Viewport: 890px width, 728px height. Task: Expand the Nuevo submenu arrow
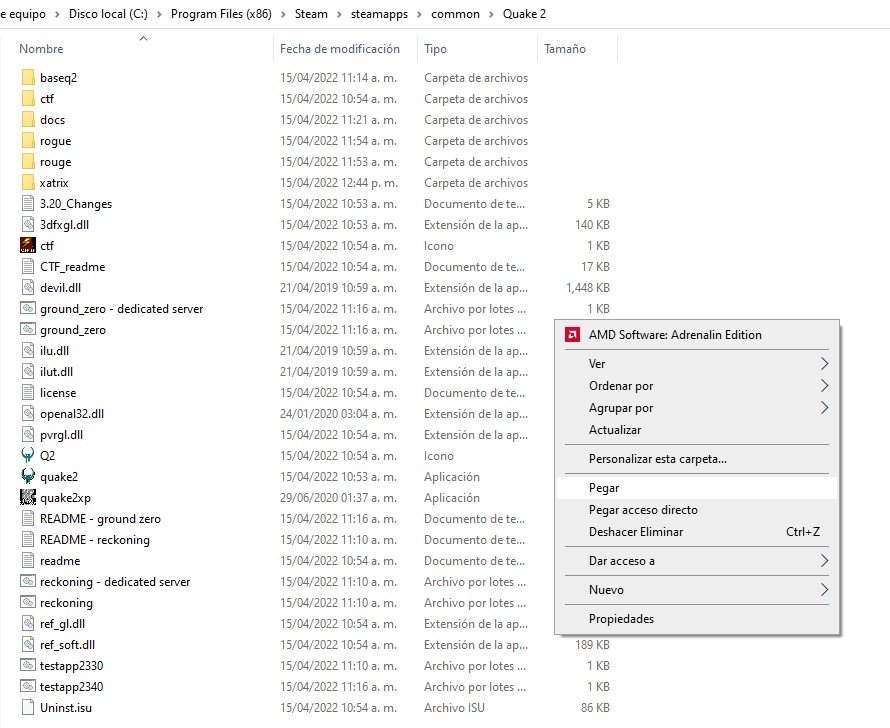pyautogui.click(x=824, y=590)
